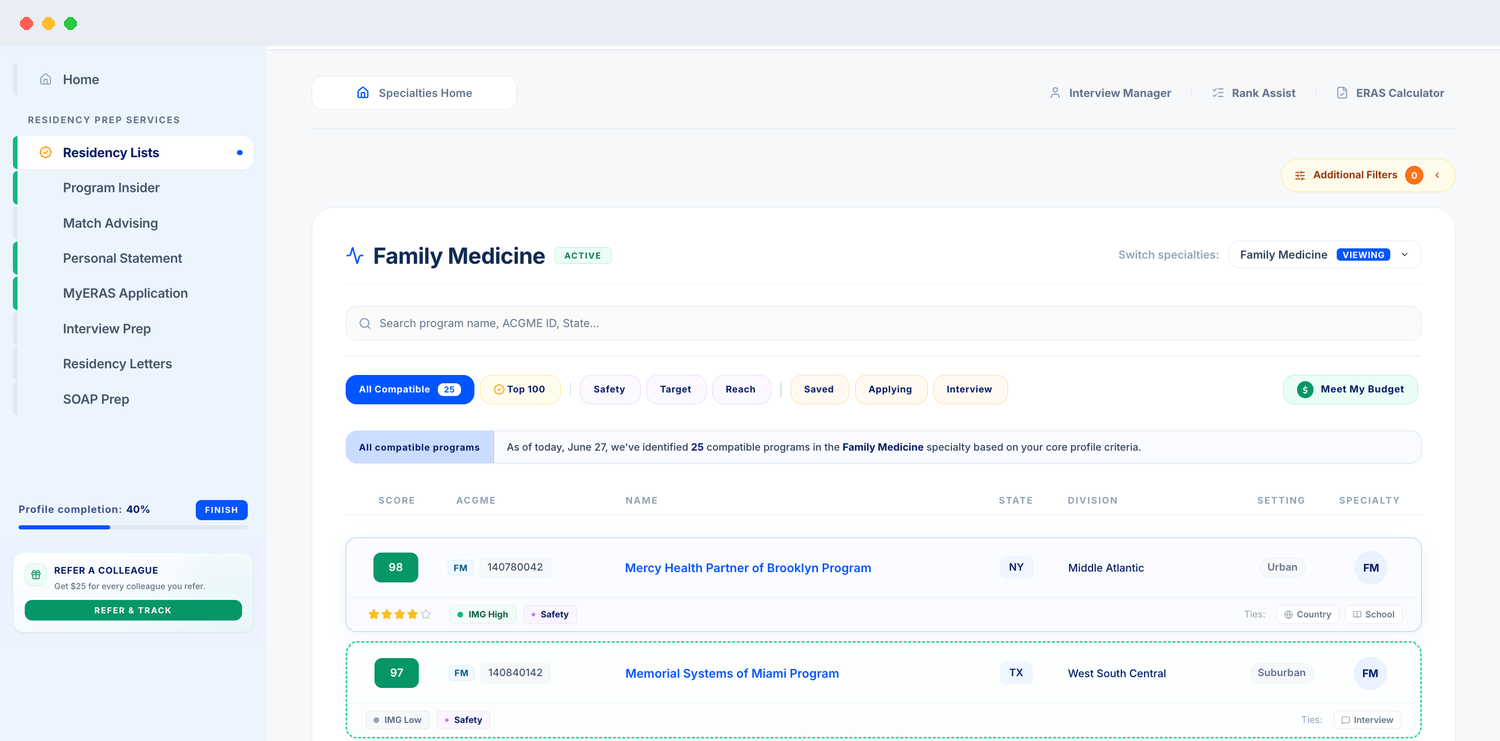The height and width of the screenshot is (741, 1500).
Task: Sort by the SCORE column header
Action: [x=396, y=500]
